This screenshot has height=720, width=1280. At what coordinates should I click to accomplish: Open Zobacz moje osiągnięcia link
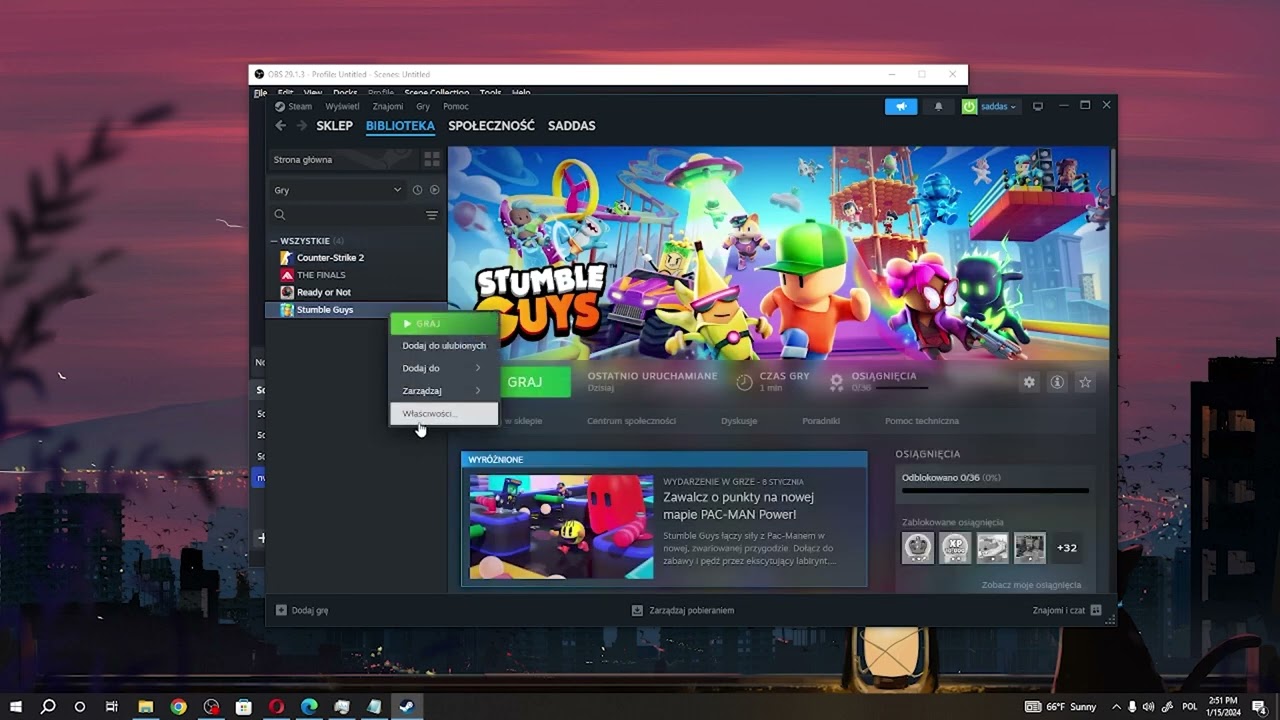pyautogui.click(x=1031, y=585)
